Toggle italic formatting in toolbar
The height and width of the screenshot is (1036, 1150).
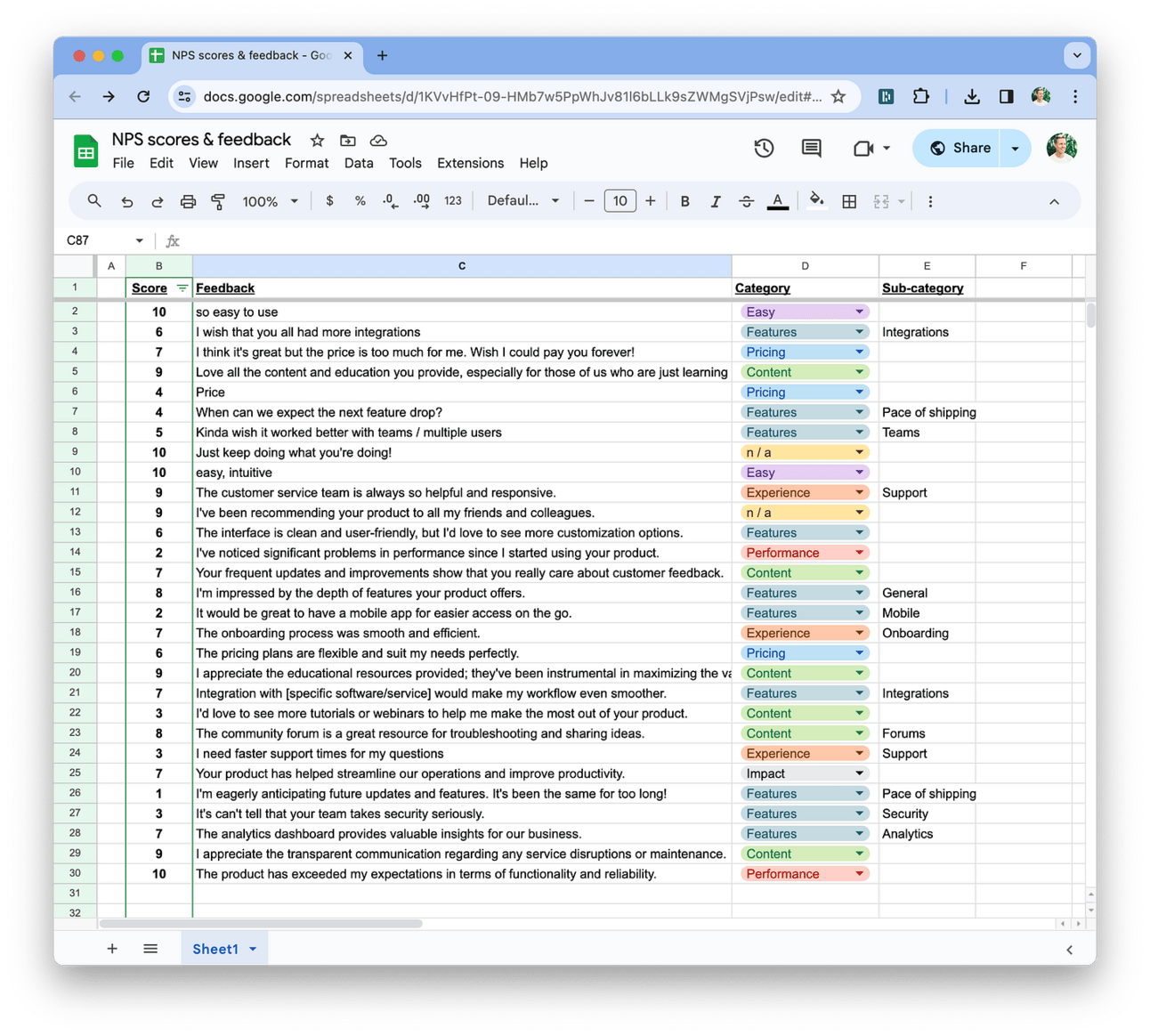click(x=716, y=202)
